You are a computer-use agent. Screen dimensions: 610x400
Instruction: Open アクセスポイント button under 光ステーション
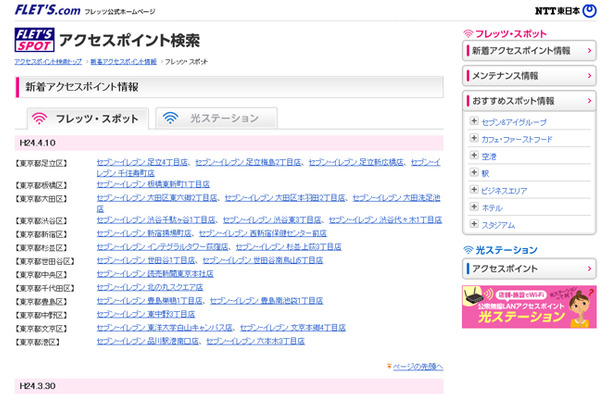529,268
